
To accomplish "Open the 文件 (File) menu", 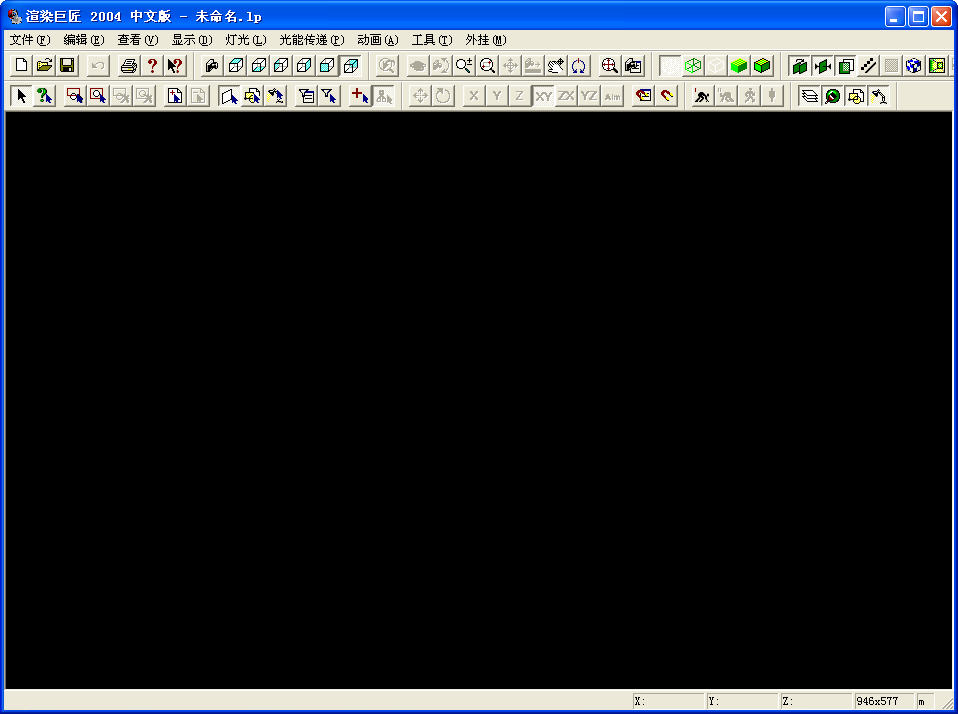I will (29, 40).
